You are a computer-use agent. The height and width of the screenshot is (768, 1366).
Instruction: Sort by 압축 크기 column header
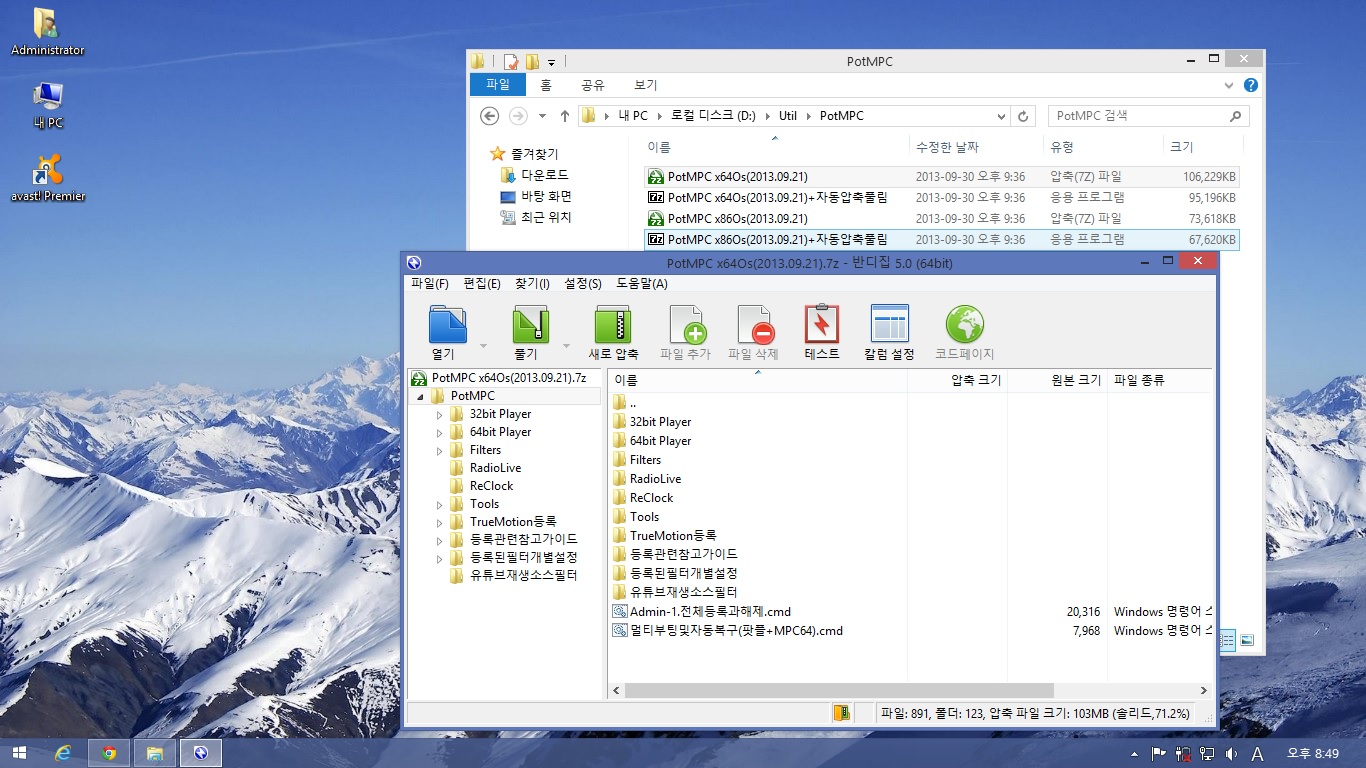[x=957, y=380]
